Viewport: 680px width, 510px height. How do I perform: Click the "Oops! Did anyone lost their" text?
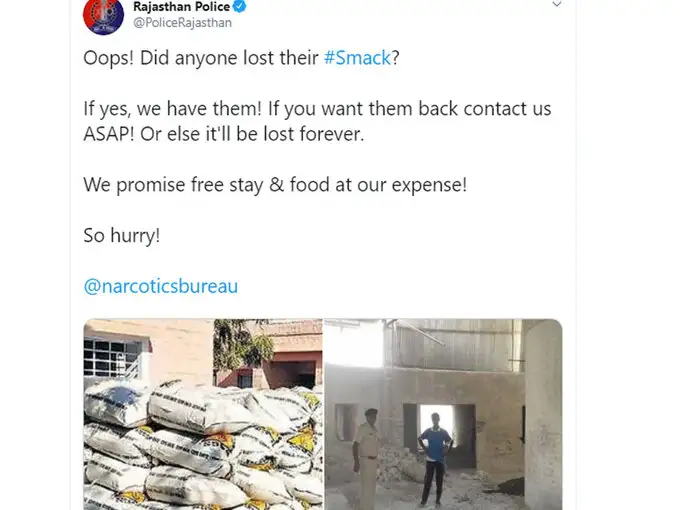(x=201, y=58)
